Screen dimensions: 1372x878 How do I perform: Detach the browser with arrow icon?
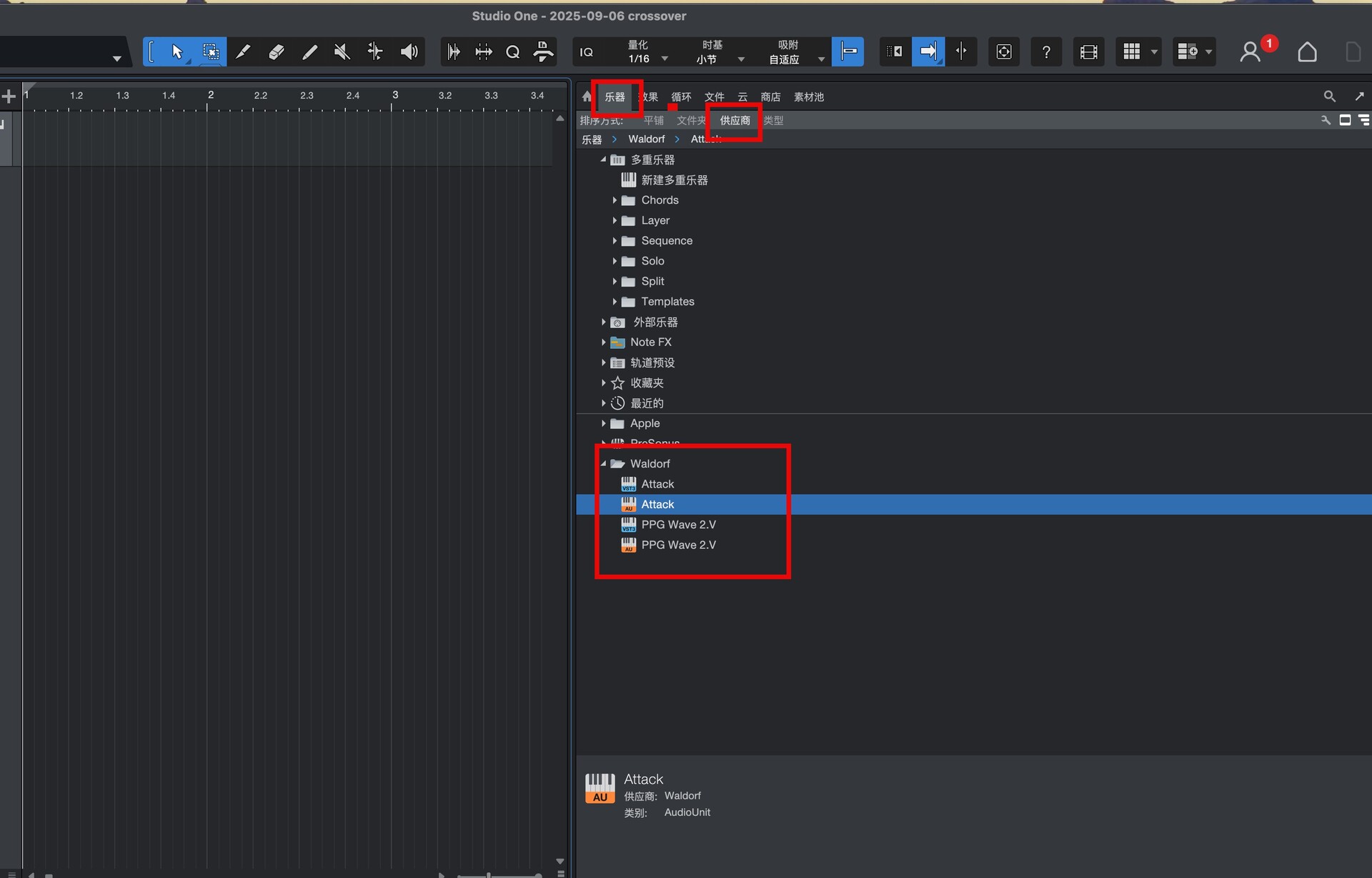tap(1359, 96)
